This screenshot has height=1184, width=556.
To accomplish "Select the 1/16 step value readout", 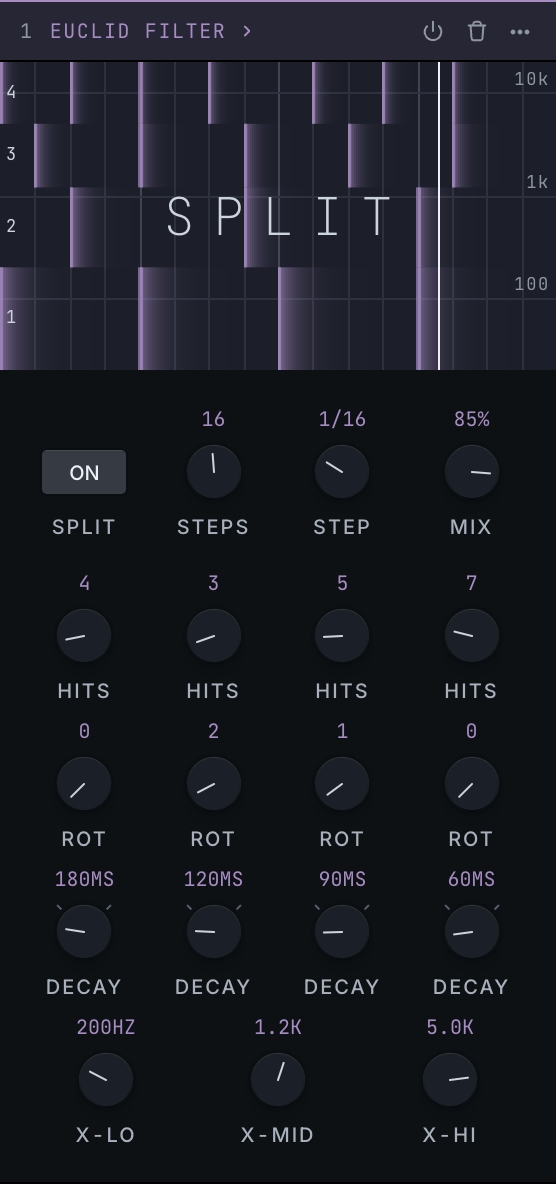I will [342, 419].
